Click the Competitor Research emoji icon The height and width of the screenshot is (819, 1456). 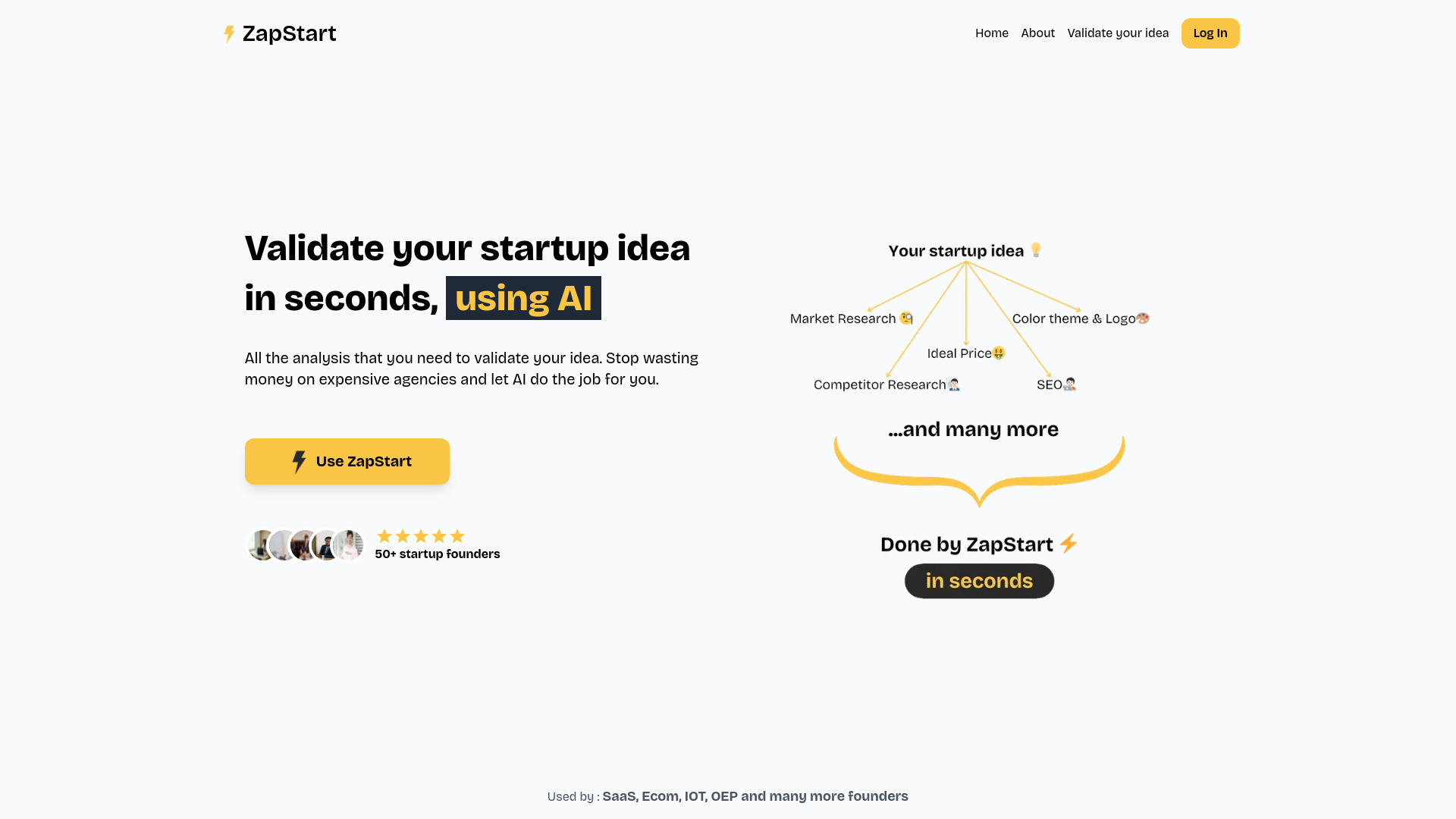pyautogui.click(x=954, y=384)
